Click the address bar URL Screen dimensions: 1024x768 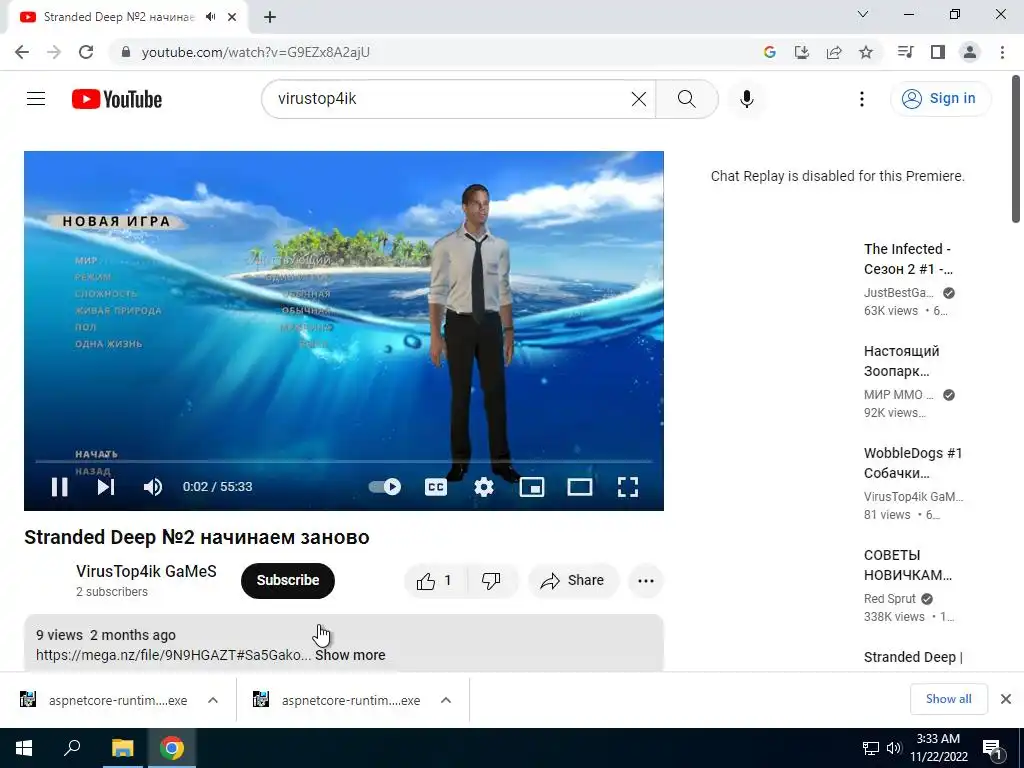[x=255, y=52]
